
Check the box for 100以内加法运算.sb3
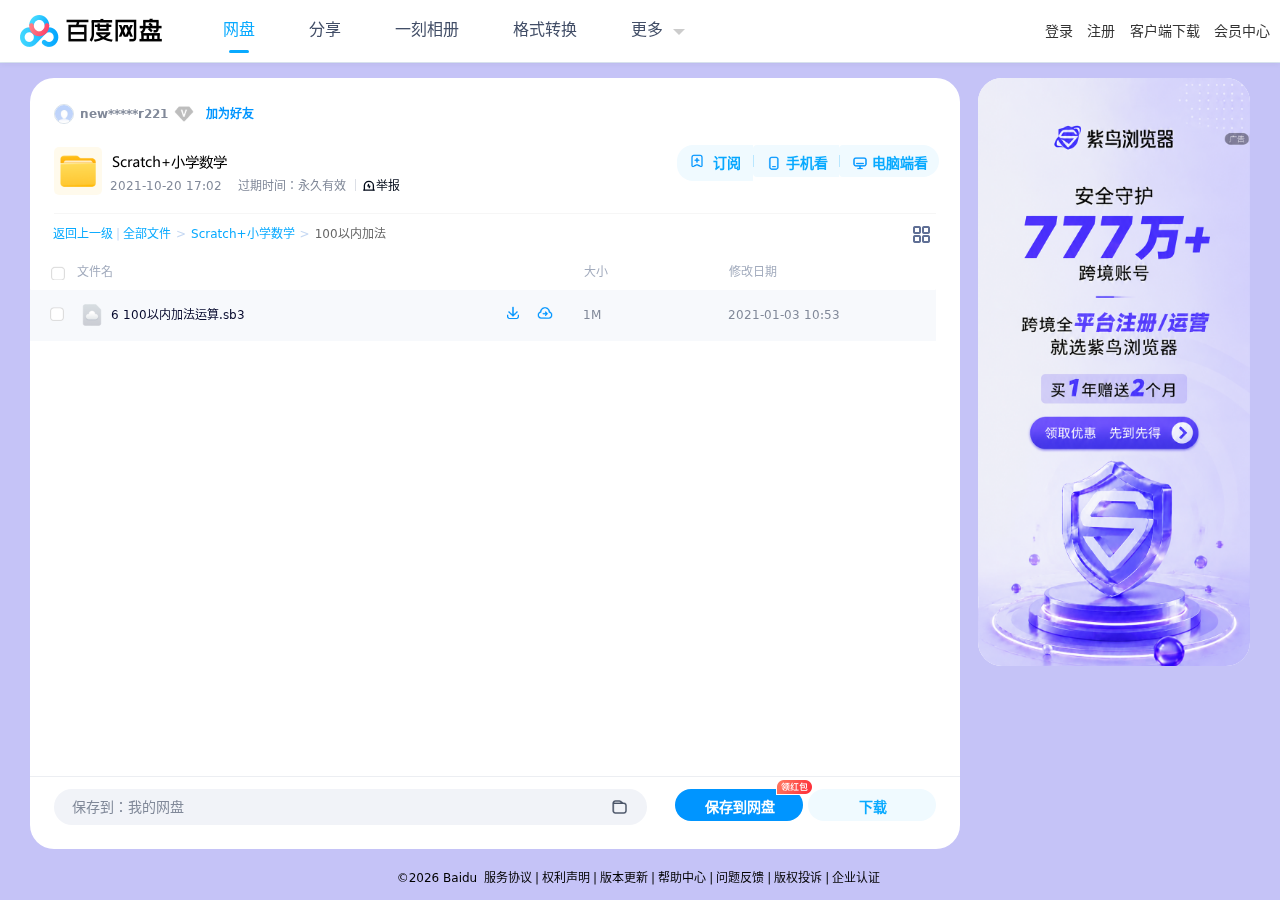pos(57,314)
